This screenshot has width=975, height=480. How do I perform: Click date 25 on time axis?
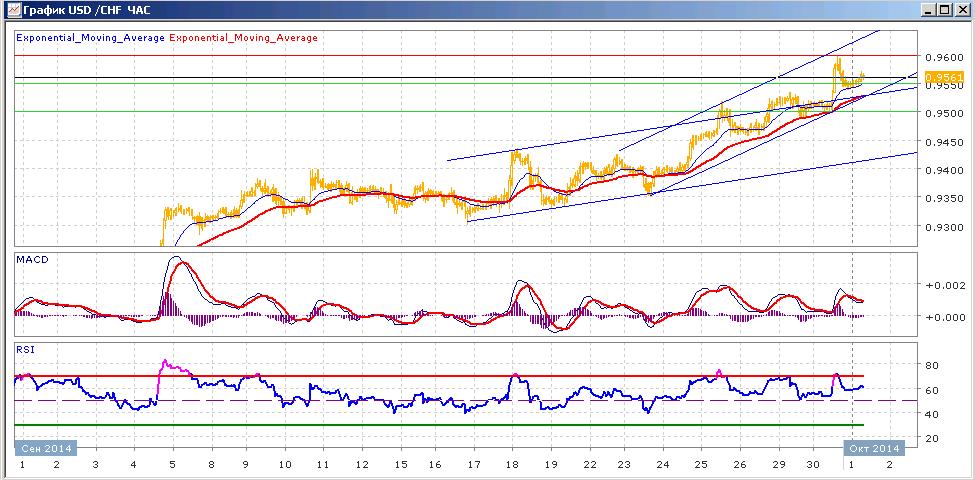(701, 464)
